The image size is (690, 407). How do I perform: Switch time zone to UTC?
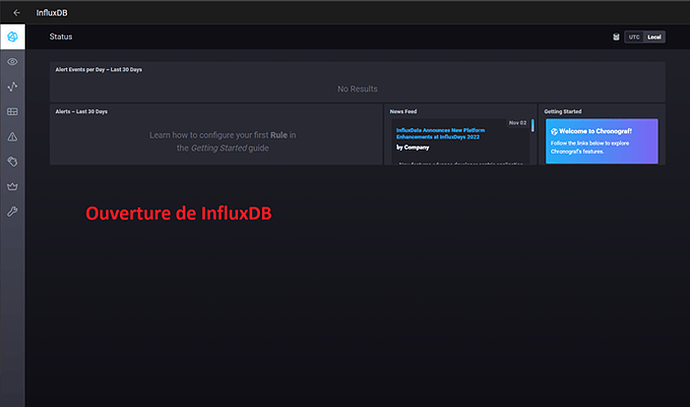[634, 37]
